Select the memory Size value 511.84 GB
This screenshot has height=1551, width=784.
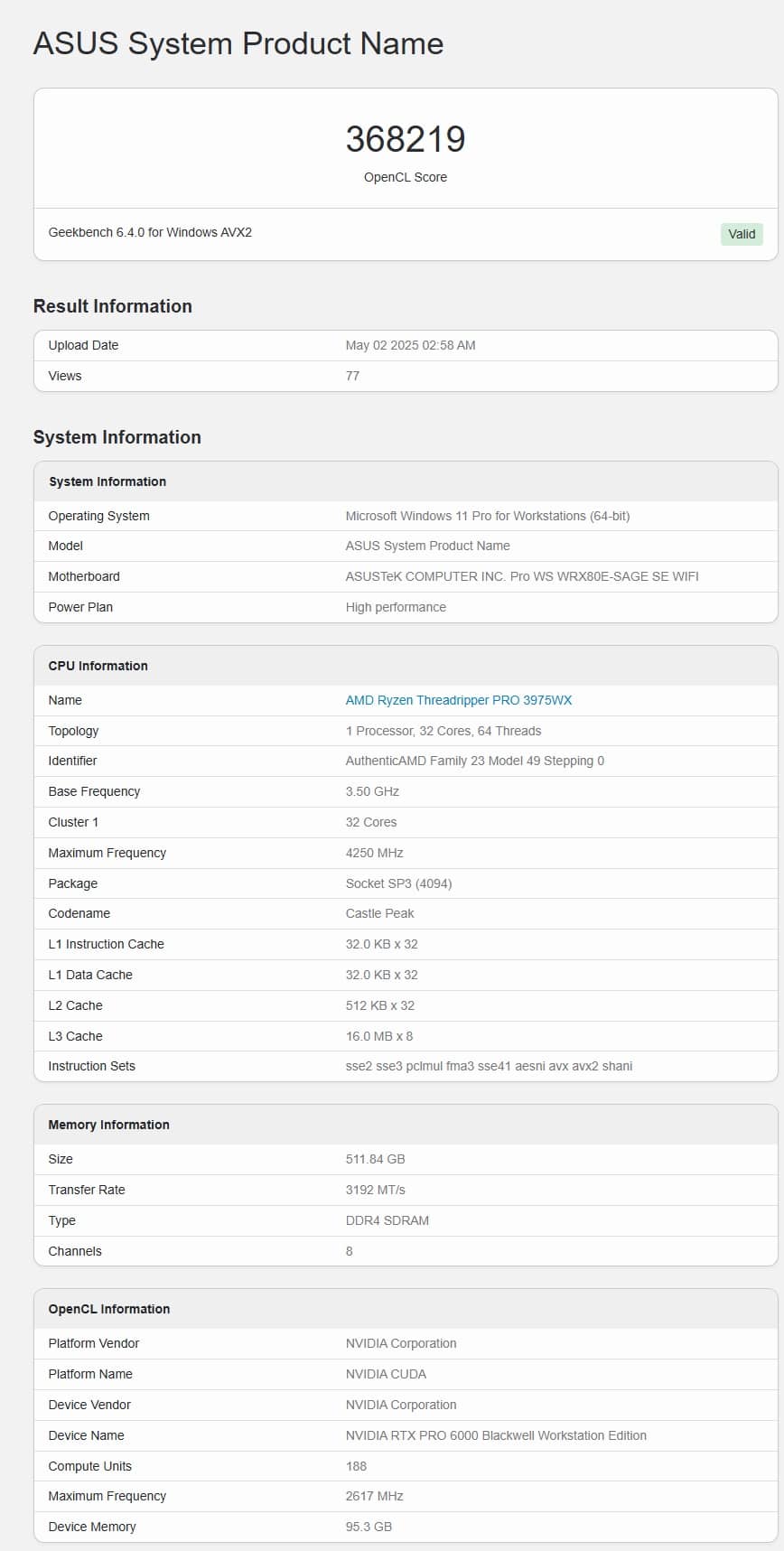coord(376,1159)
